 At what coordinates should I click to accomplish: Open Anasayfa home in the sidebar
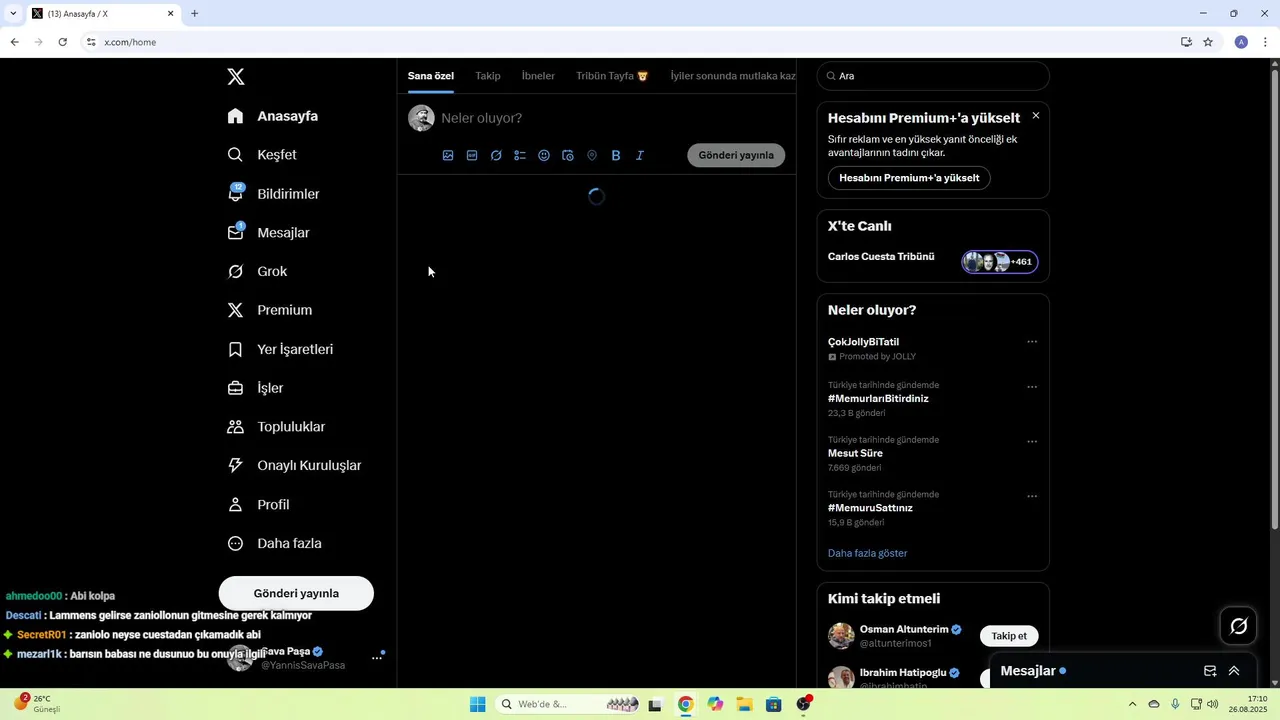(273, 116)
